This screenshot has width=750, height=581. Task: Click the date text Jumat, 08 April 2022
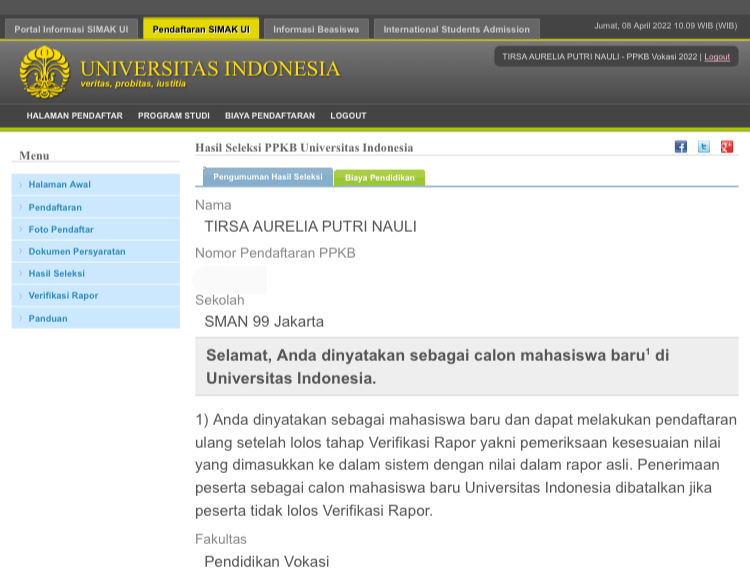tap(633, 26)
